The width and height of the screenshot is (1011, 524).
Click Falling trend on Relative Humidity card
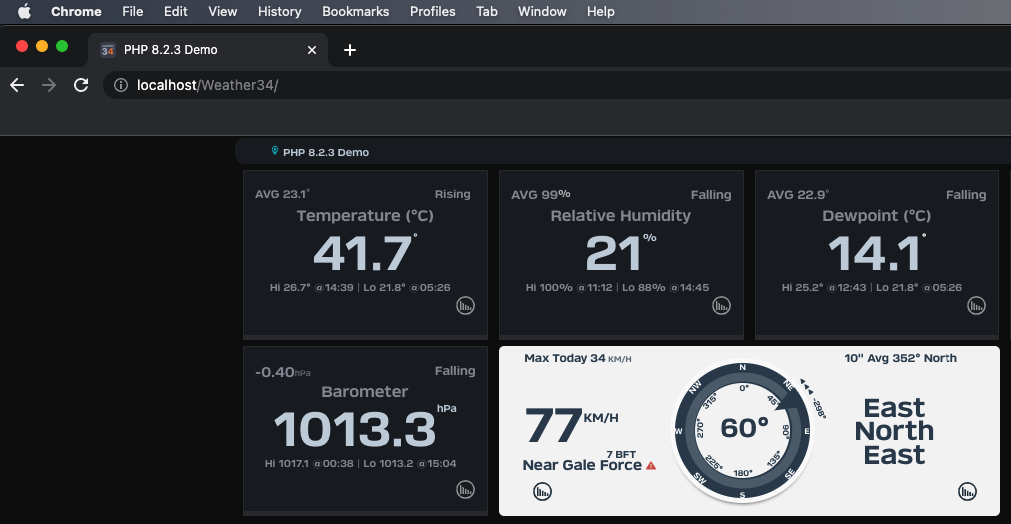coord(711,195)
